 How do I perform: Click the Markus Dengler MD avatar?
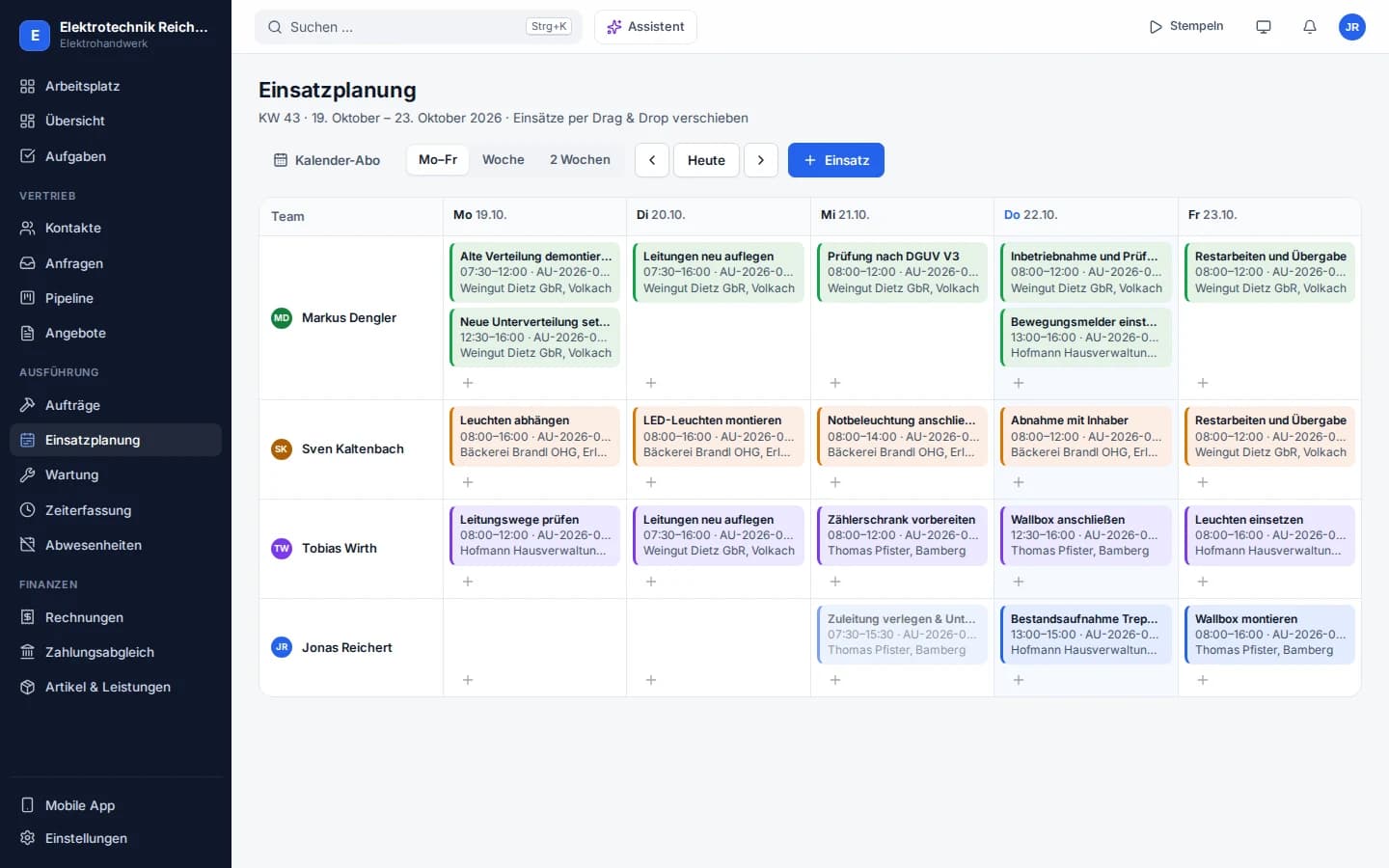pos(282,317)
